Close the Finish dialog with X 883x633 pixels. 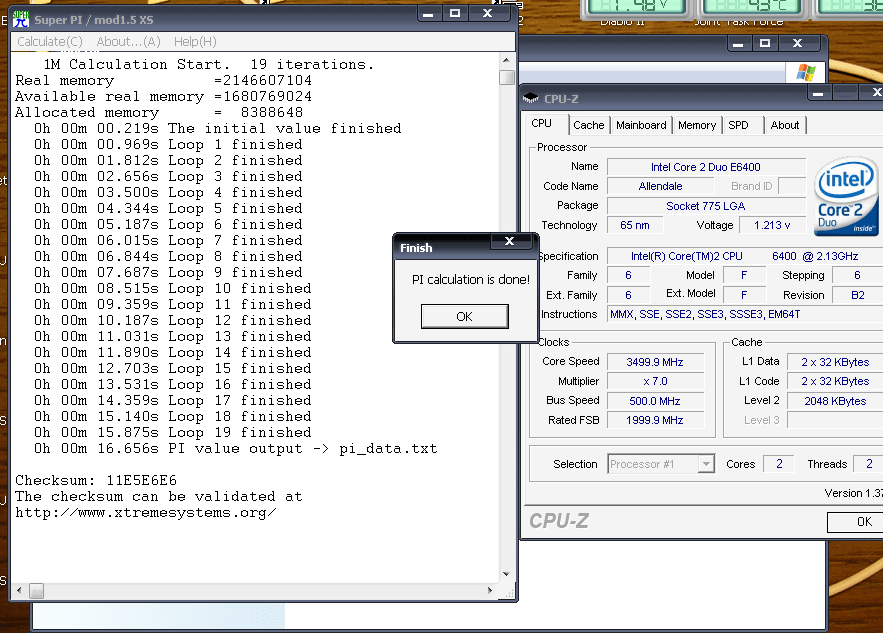click(x=510, y=241)
